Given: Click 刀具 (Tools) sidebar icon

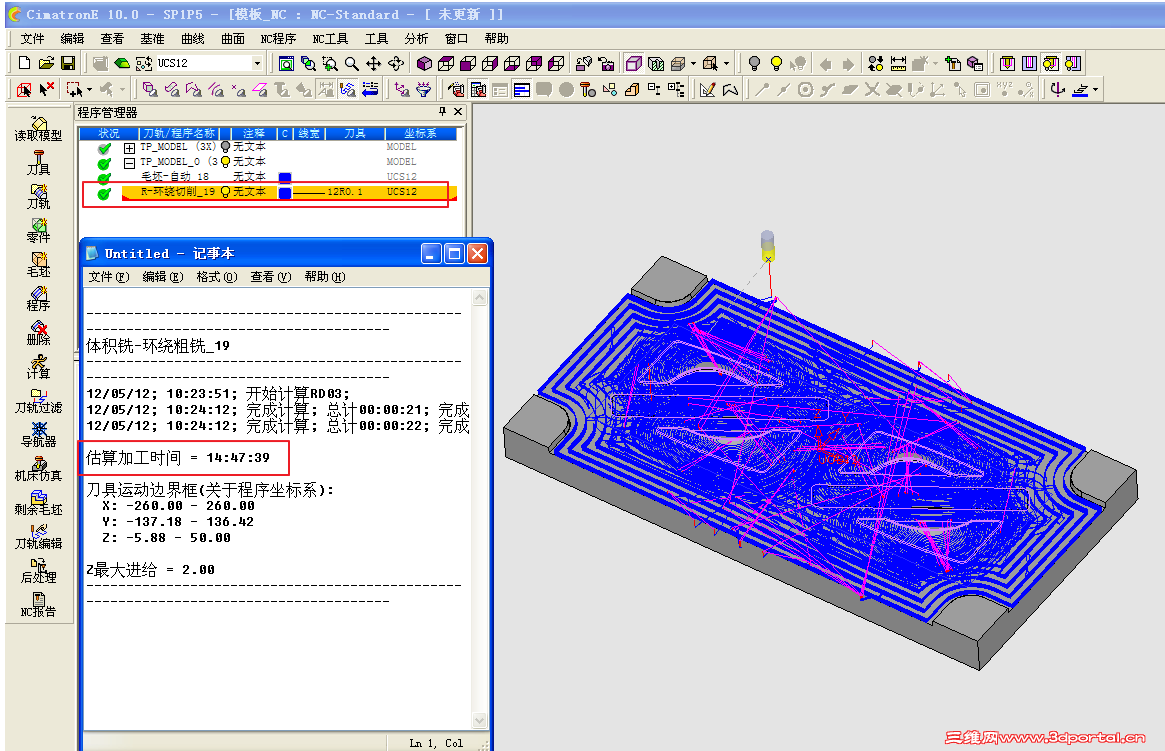Looking at the screenshot, I should [x=38, y=163].
